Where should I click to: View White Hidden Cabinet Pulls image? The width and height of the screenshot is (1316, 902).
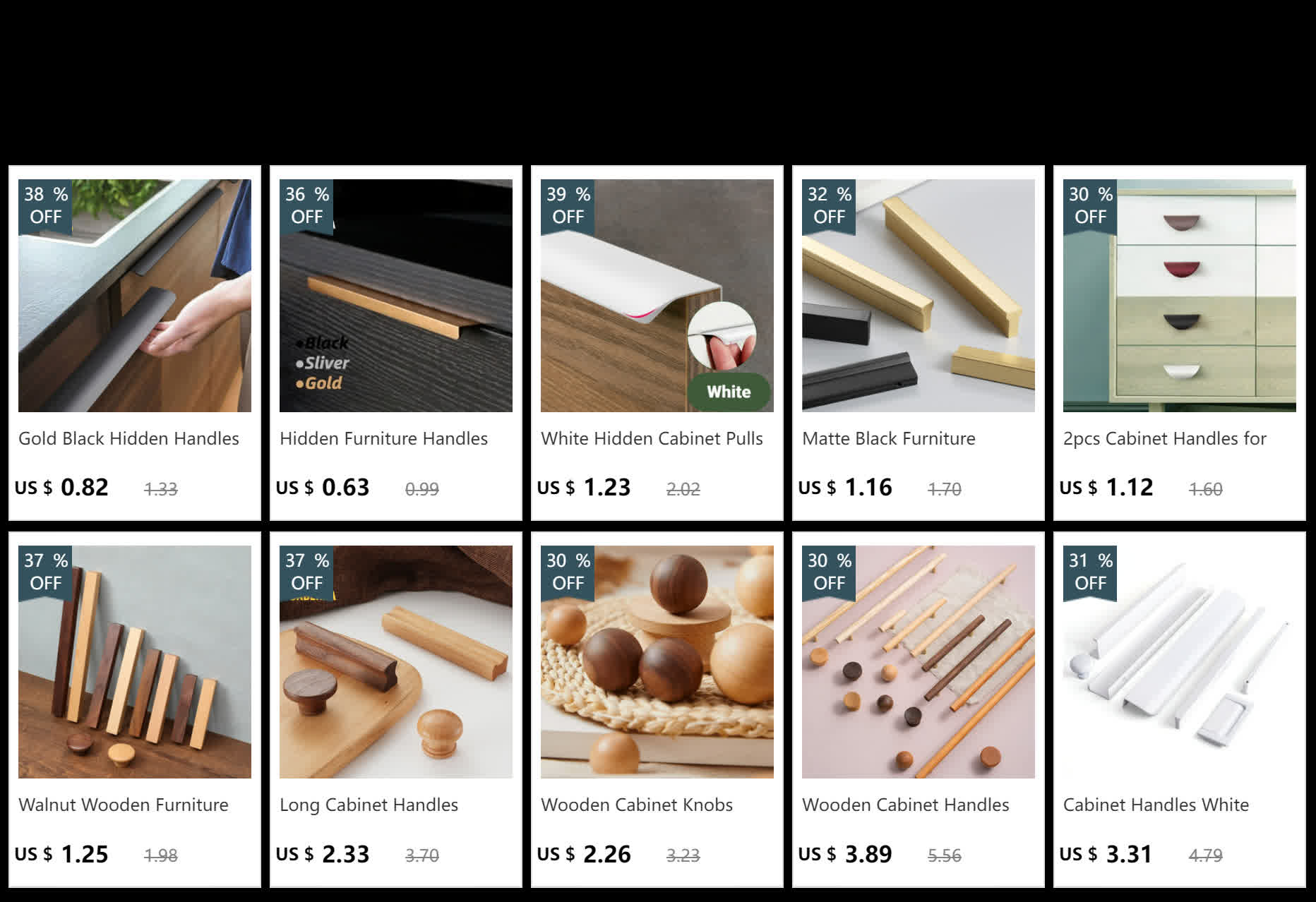pos(657,296)
